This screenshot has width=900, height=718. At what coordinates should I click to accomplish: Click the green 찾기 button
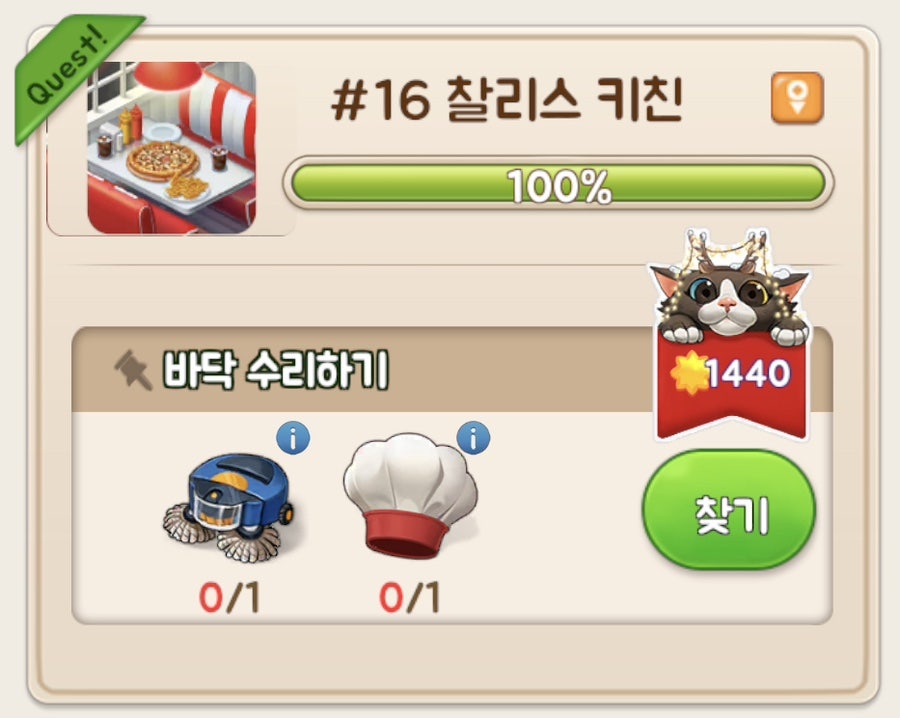click(x=729, y=510)
